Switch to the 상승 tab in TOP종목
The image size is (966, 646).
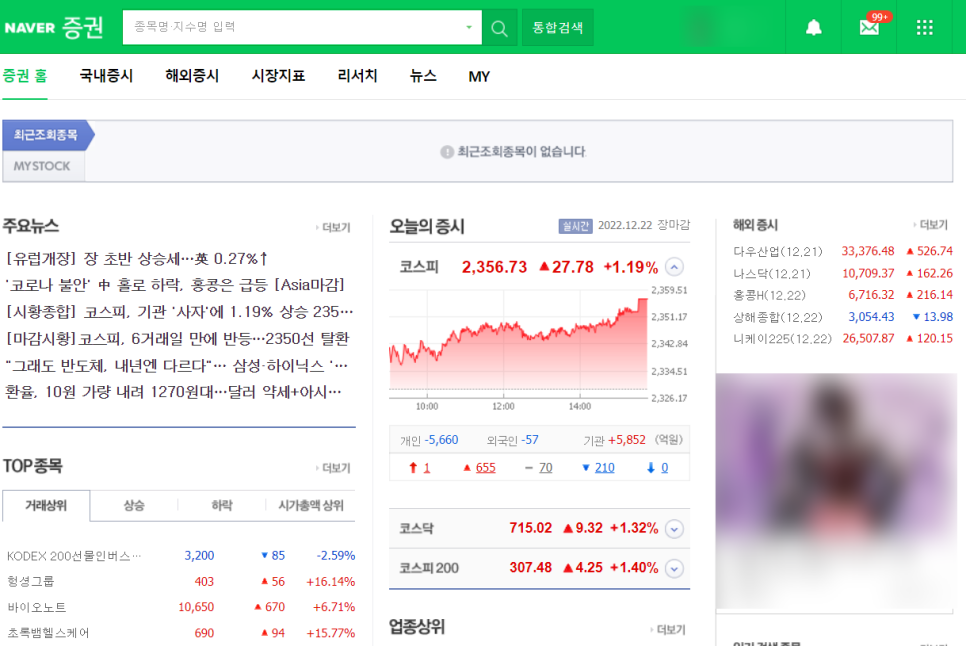(133, 506)
